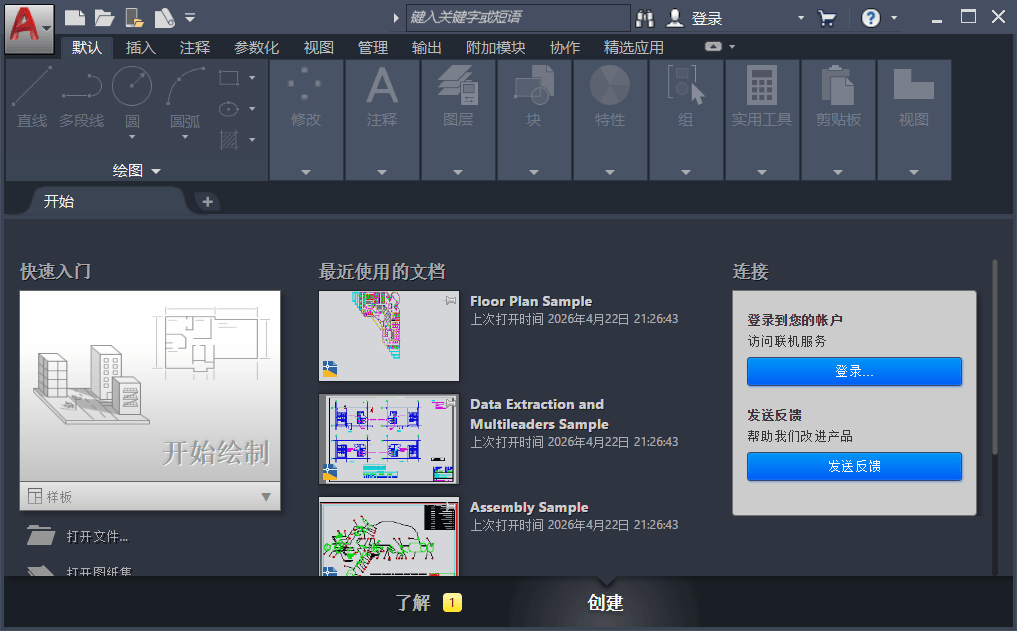Click the ribbon minimize toggle button
The height and width of the screenshot is (631, 1017).
click(713, 47)
